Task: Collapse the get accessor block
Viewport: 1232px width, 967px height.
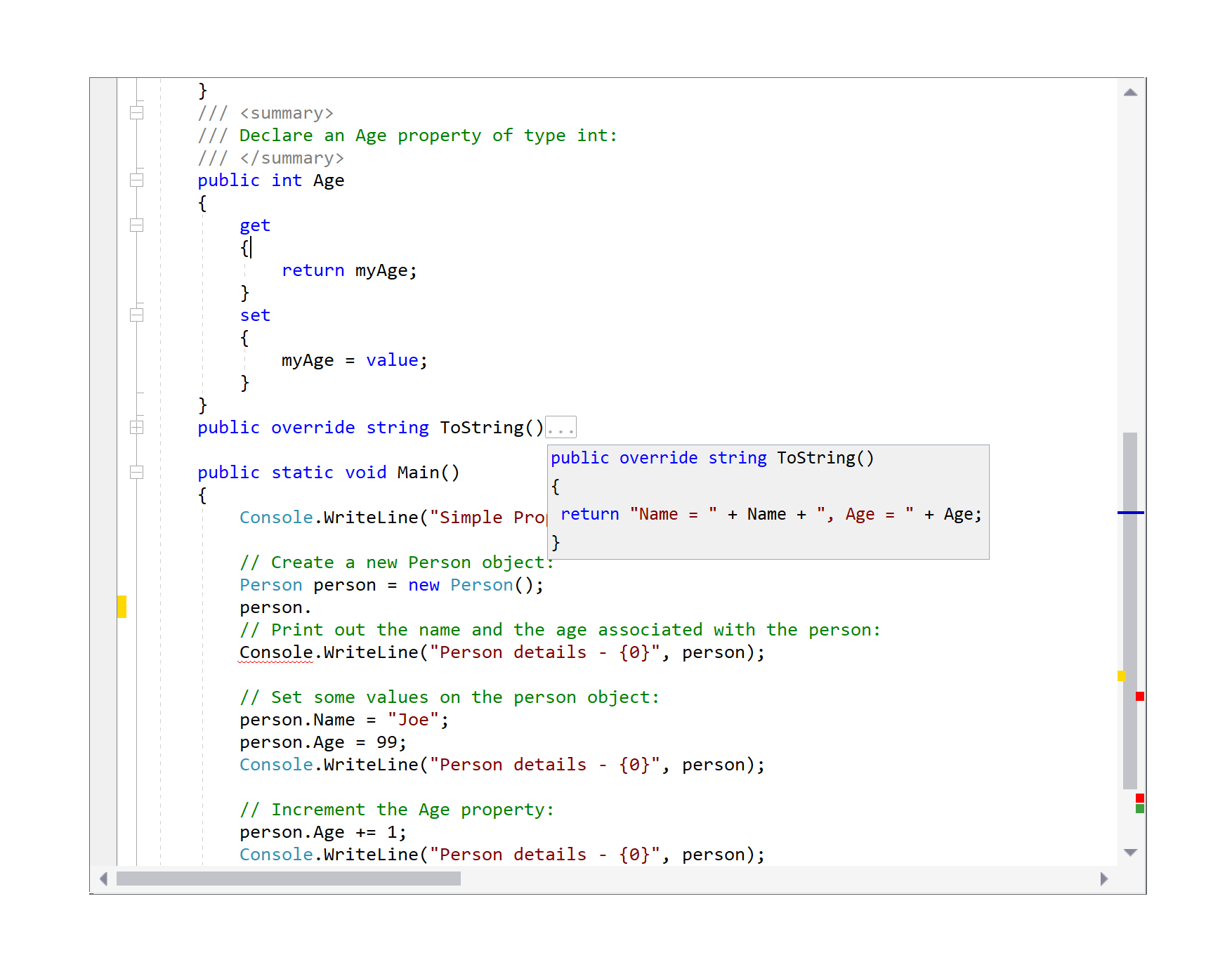Action: pos(137,225)
